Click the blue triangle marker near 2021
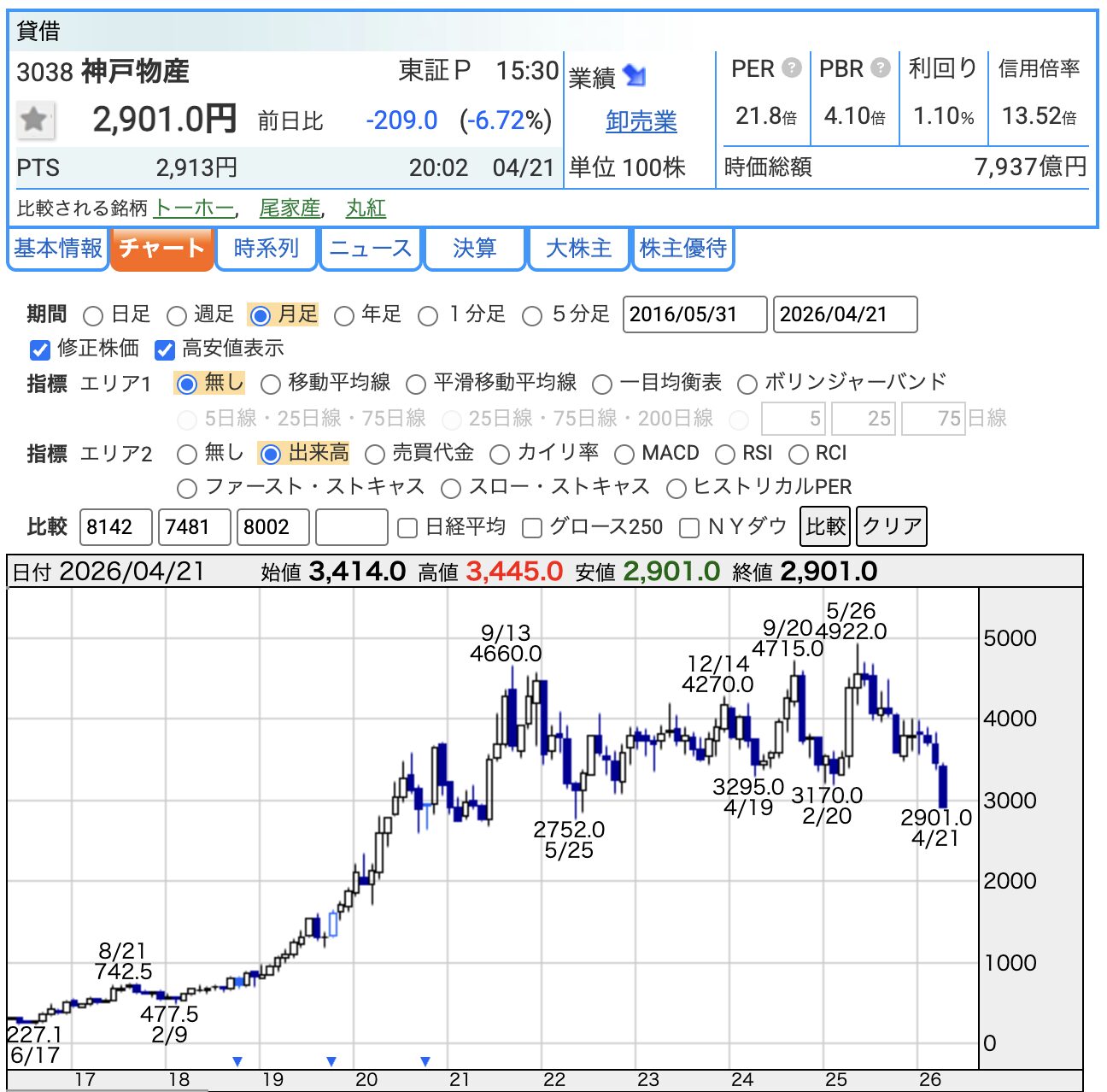This screenshot has width=1107, height=1092. tap(425, 1061)
